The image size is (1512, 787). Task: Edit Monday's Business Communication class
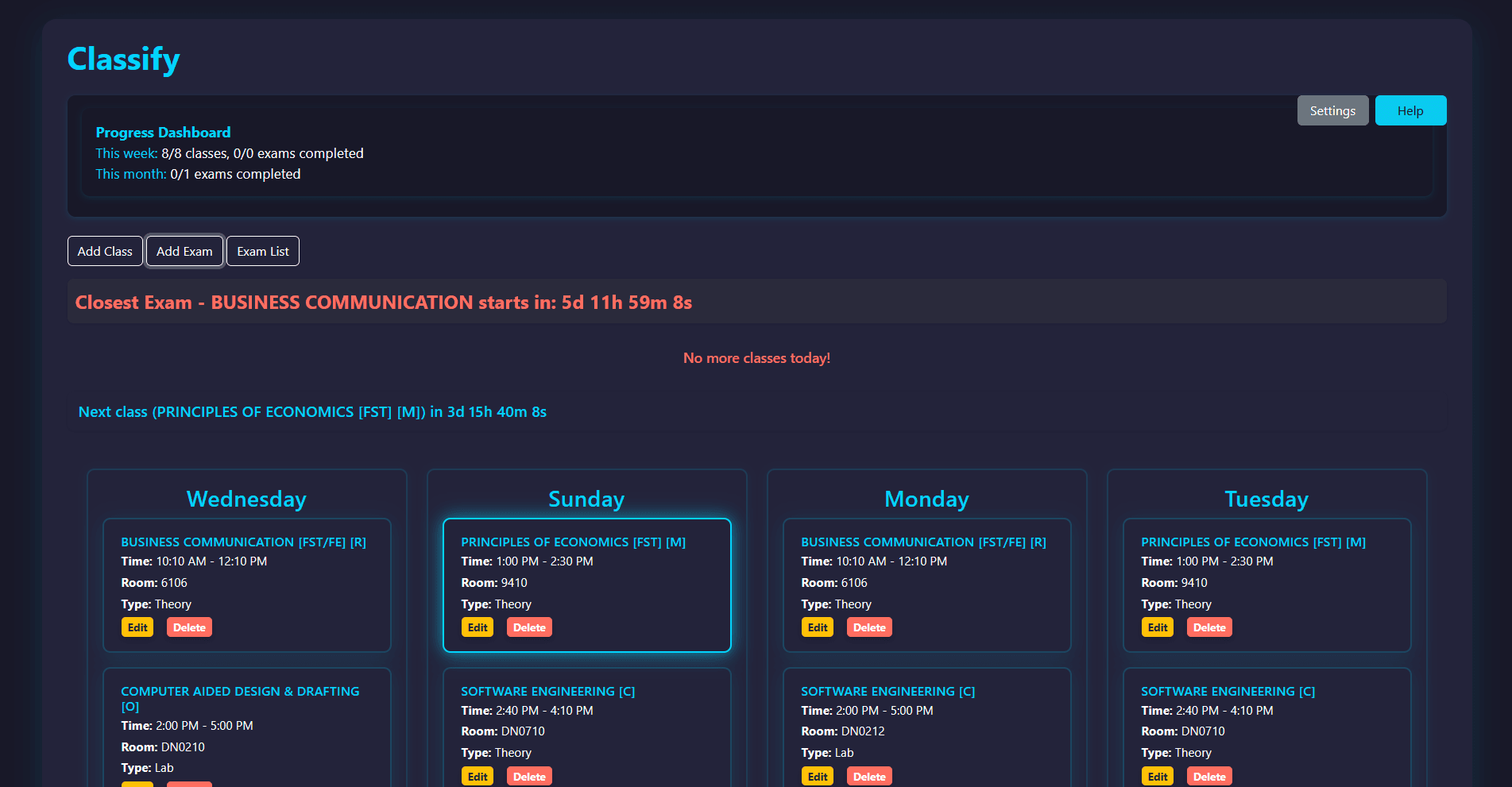(818, 627)
